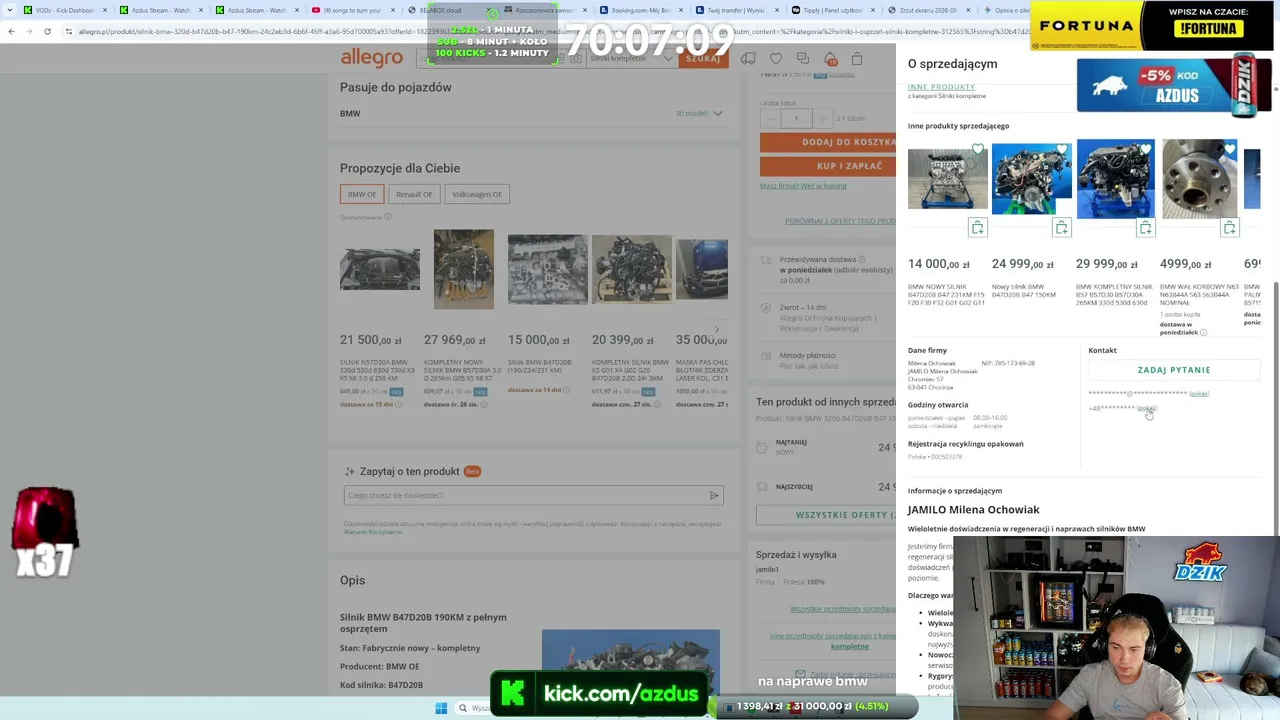
Task: Open the 21 500 zł suggested engine thumbnail
Action: click(380, 269)
